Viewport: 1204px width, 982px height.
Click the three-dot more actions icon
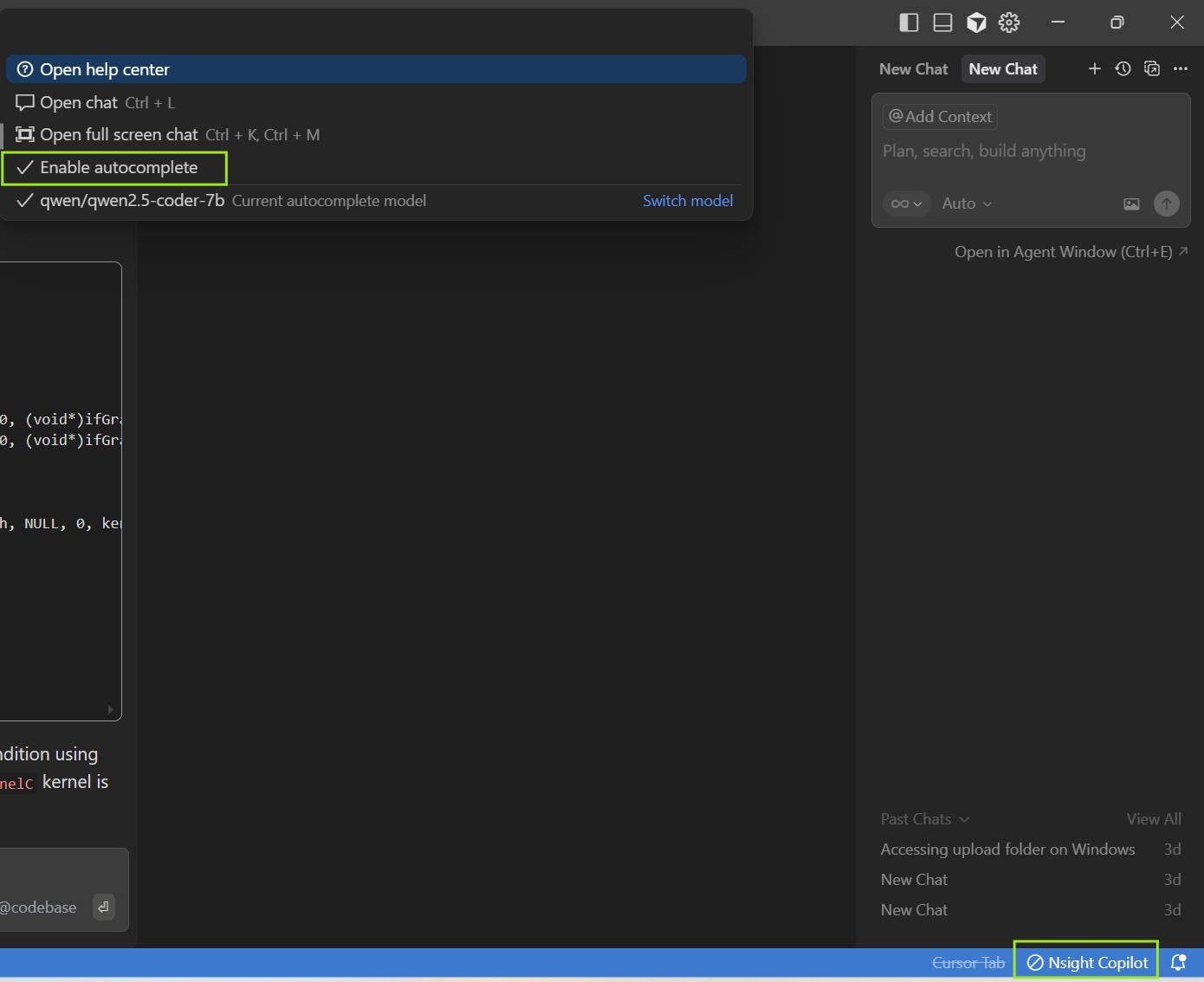[1180, 69]
